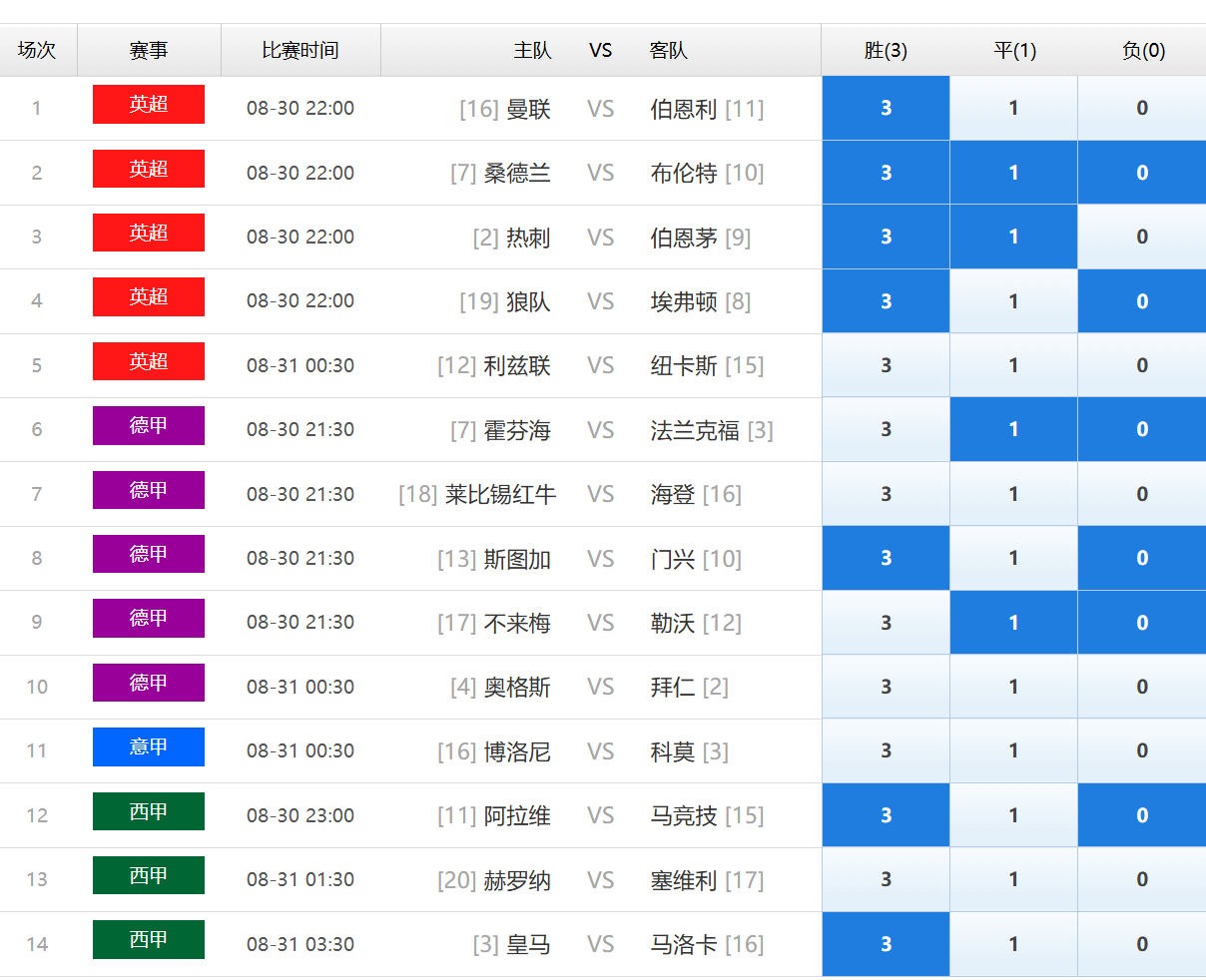The width and height of the screenshot is (1206, 980).
Task: Click away team 法兰克福
Action: coord(695,430)
